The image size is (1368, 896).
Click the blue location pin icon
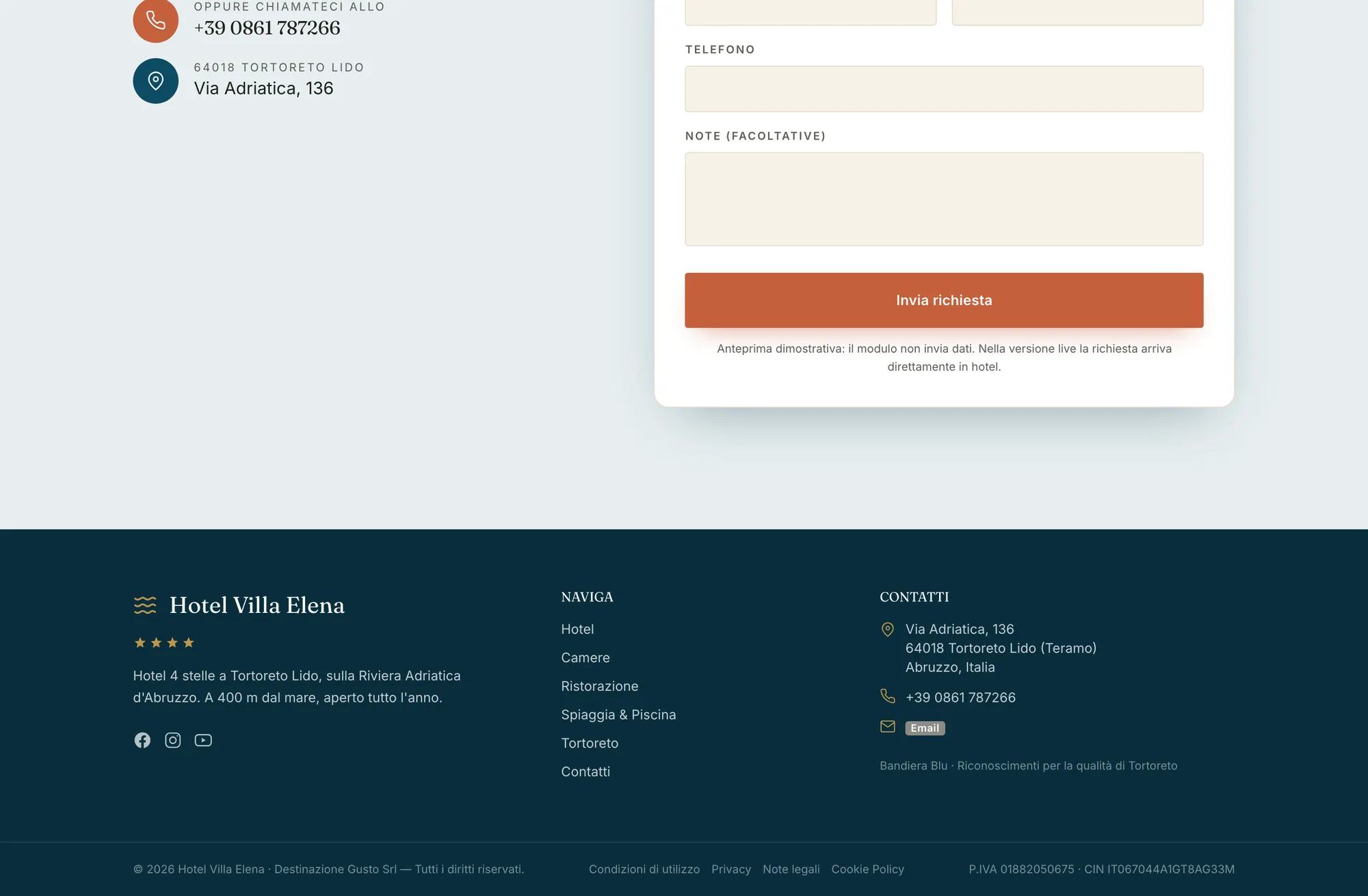click(156, 81)
